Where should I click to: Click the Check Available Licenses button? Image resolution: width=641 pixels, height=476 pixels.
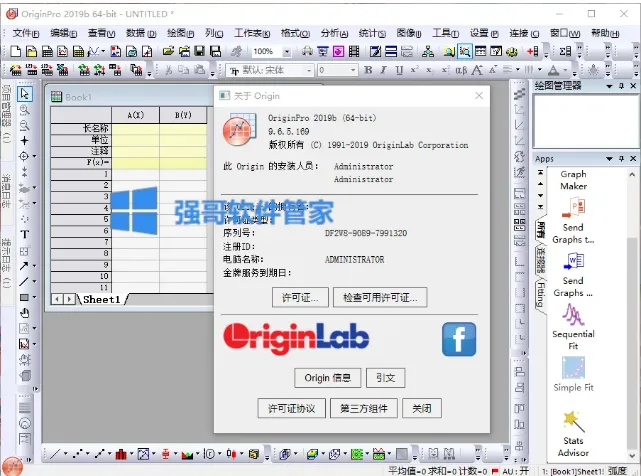(380, 297)
